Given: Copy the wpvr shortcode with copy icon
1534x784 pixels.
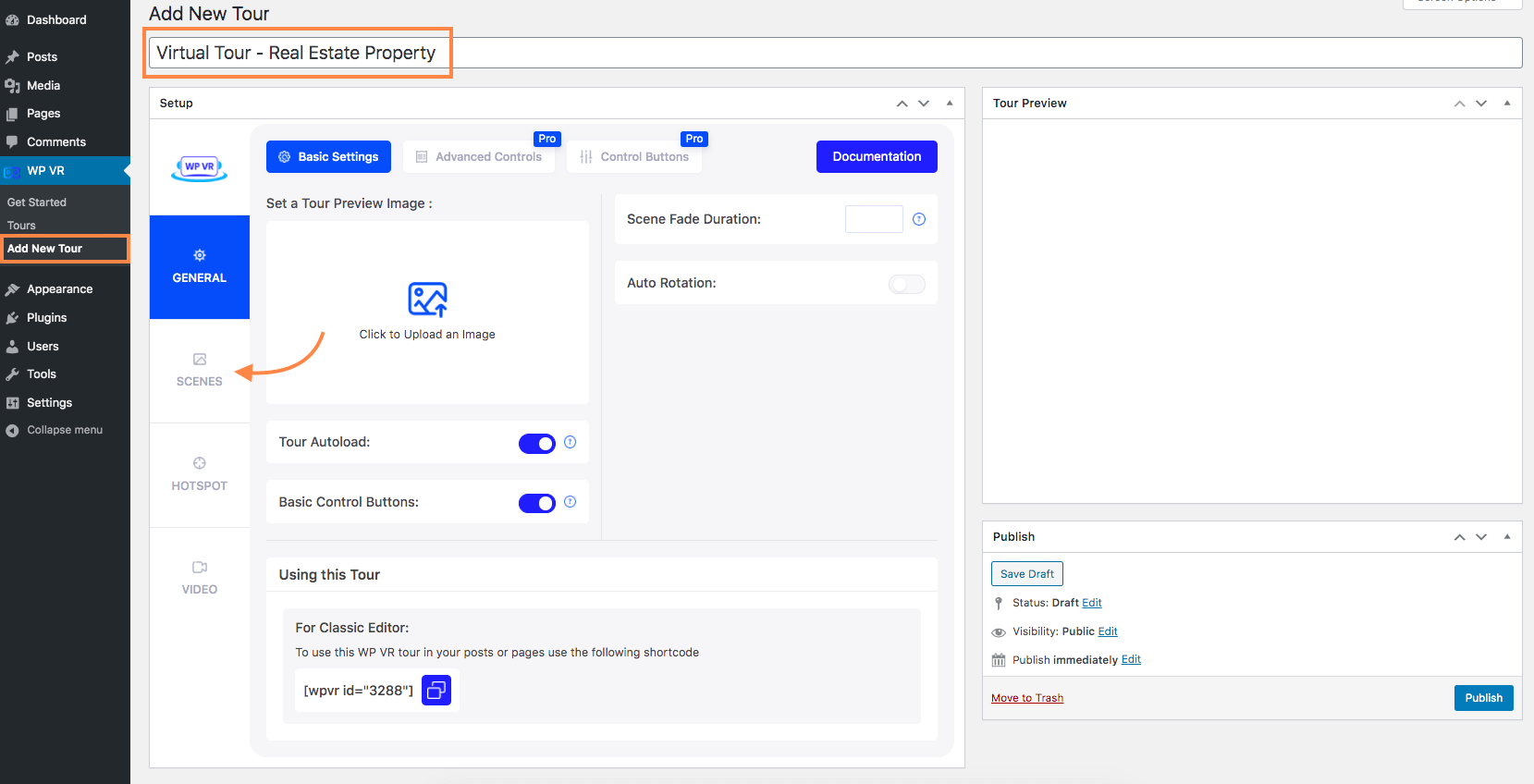Looking at the screenshot, I should pyautogui.click(x=436, y=690).
